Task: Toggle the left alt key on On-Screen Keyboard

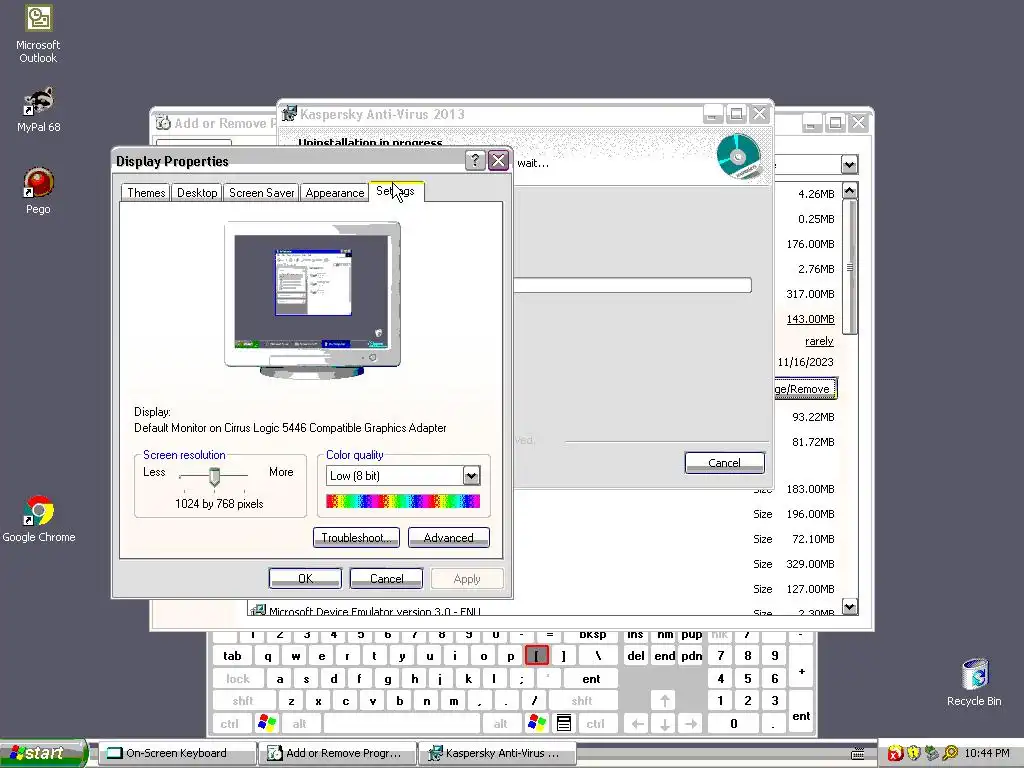Action: [x=300, y=724]
